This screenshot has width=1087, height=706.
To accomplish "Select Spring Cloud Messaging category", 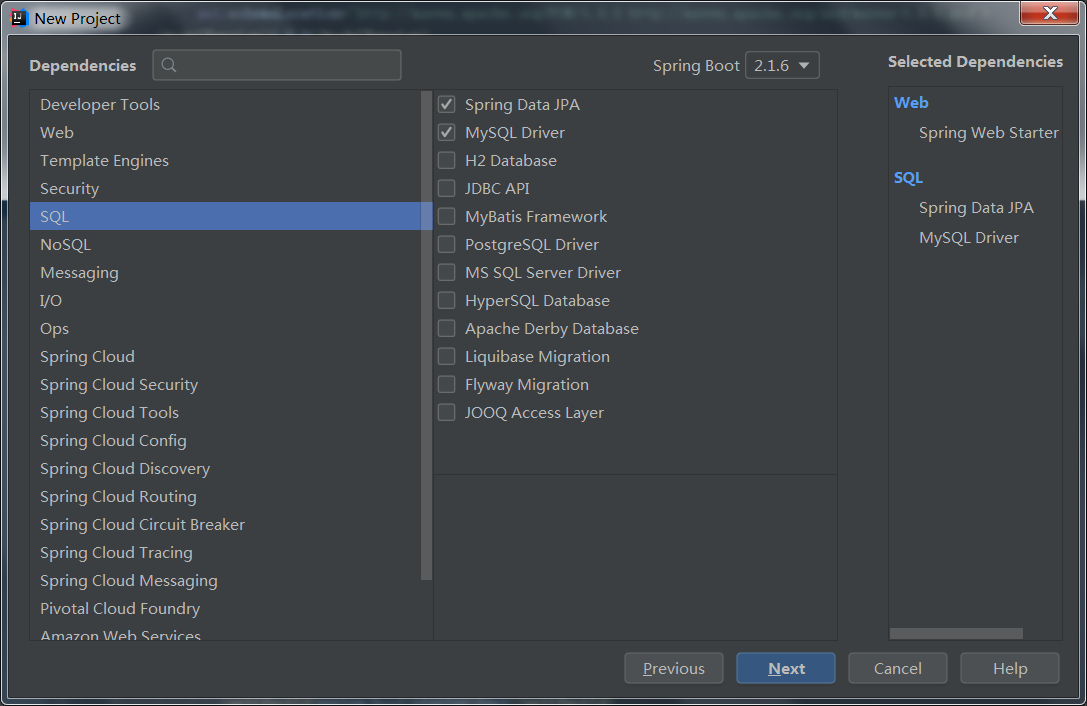I will point(225,580).
